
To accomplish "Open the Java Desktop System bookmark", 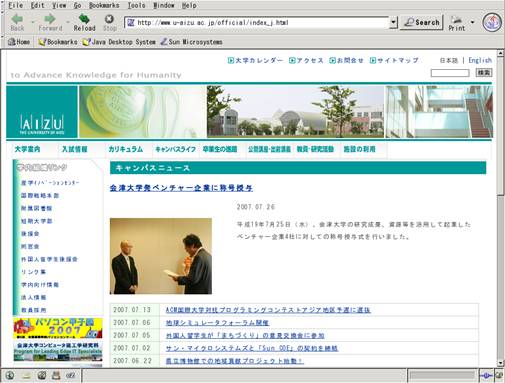I will click(x=119, y=42).
